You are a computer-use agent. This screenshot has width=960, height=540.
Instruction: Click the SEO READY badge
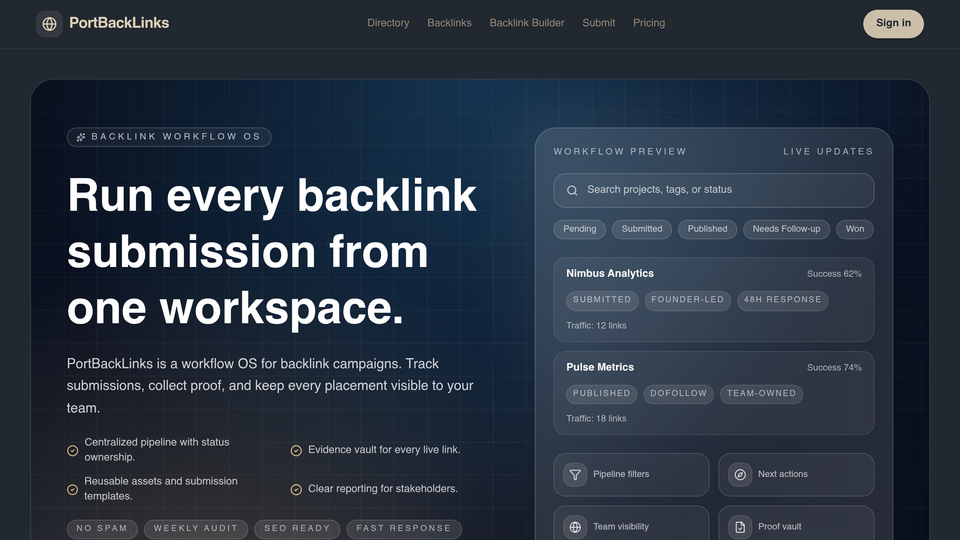[x=297, y=529]
